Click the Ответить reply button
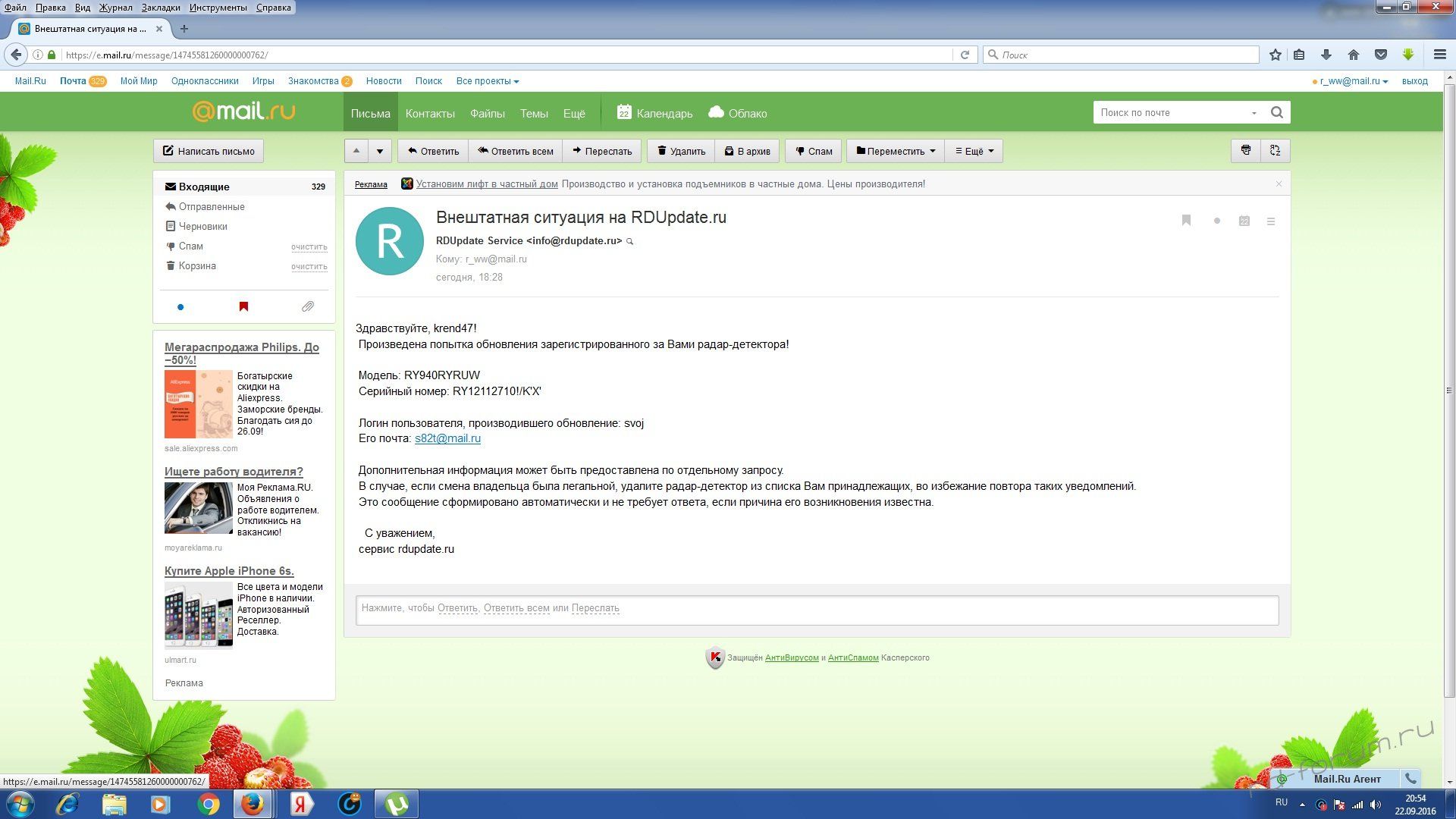Viewport: 1456px width, 819px height. pyautogui.click(x=433, y=151)
